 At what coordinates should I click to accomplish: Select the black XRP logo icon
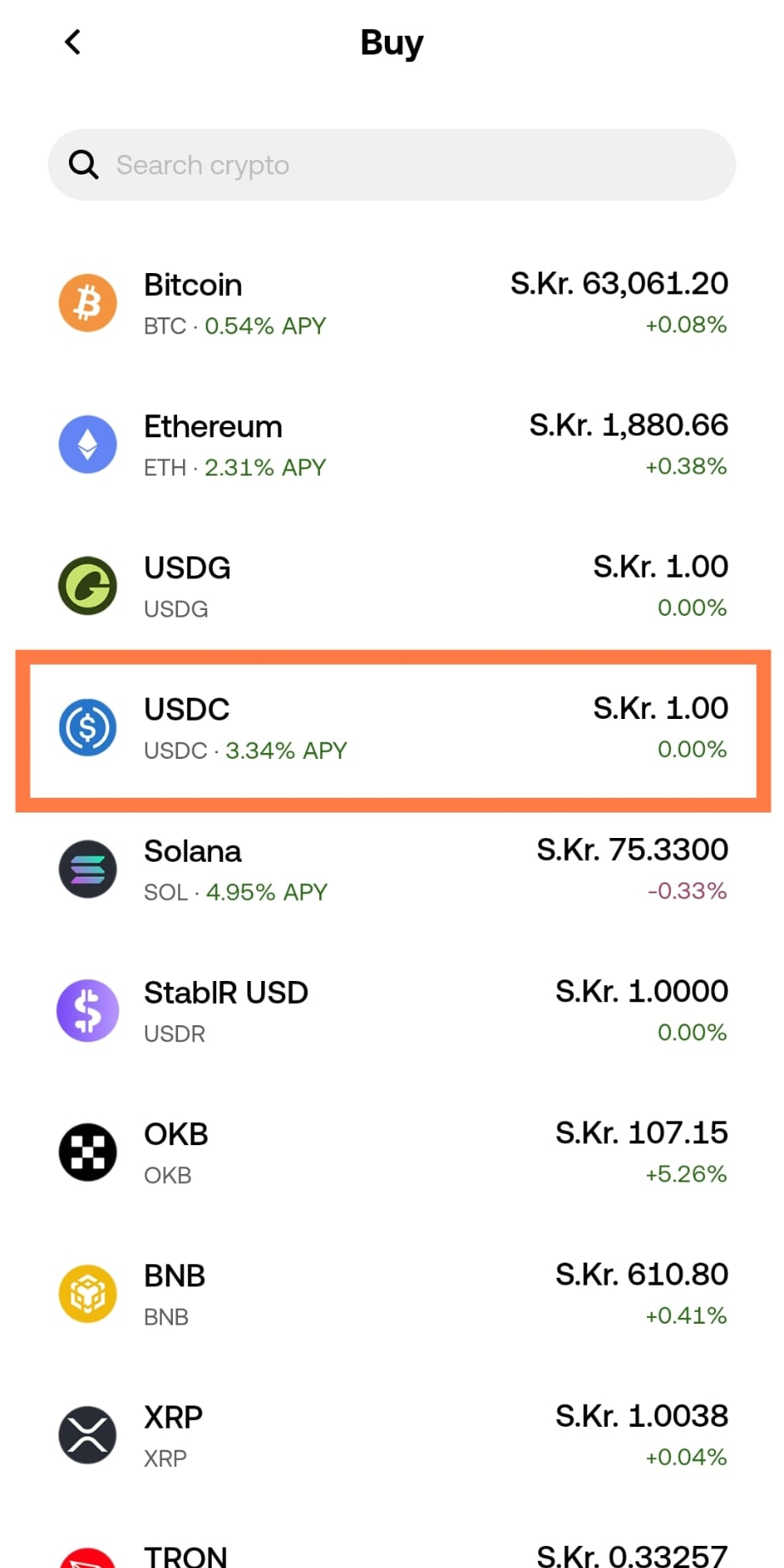(88, 1435)
